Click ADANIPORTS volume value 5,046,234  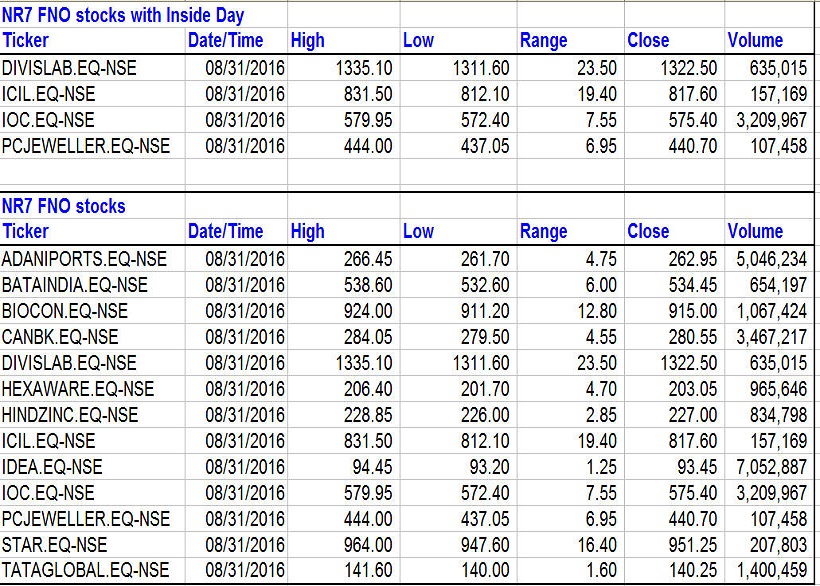pos(771,259)
